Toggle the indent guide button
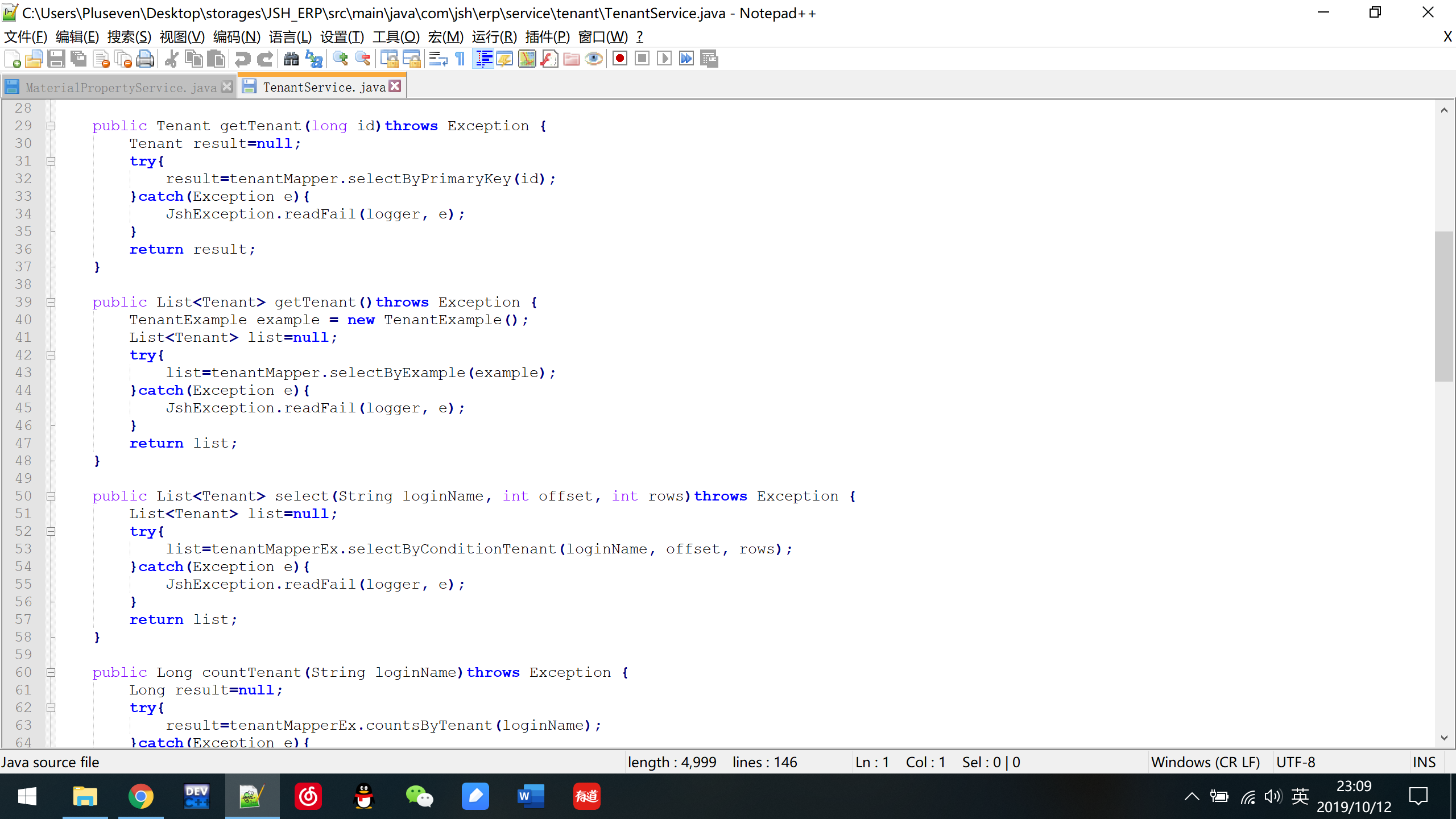 click(483, 59)
